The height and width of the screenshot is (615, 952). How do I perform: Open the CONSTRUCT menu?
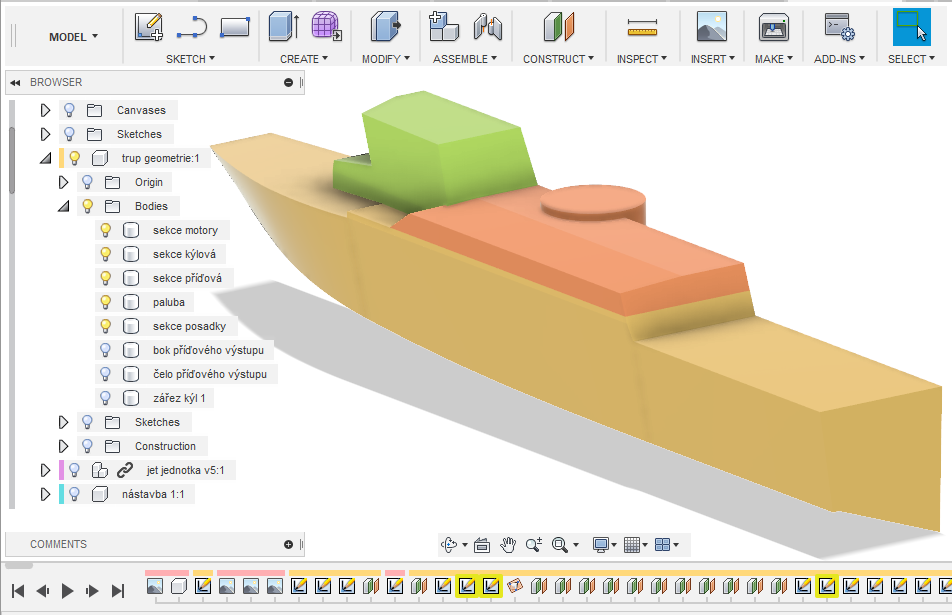[558, 59]
